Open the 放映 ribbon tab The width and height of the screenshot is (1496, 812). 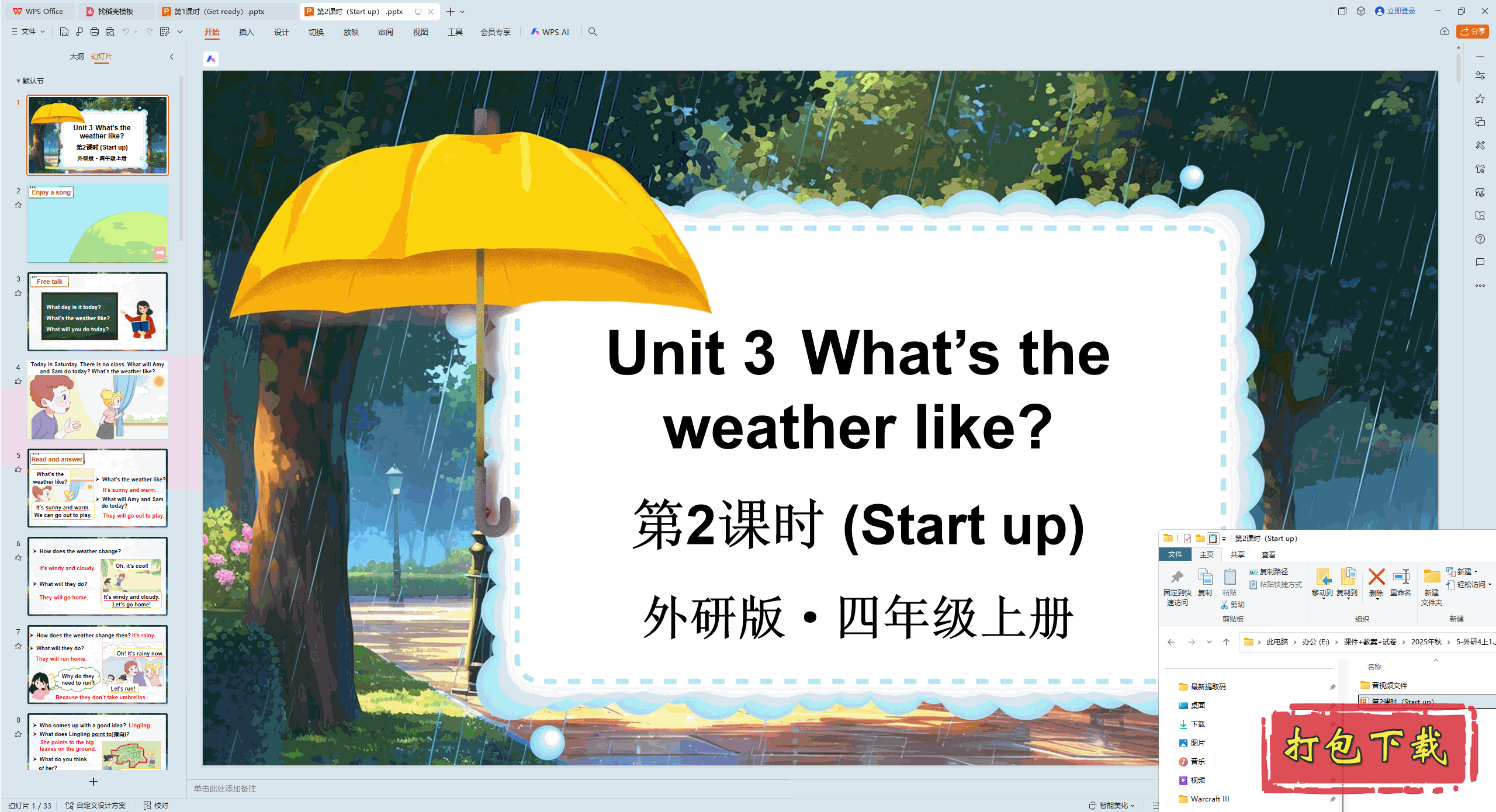coord(351,32)
